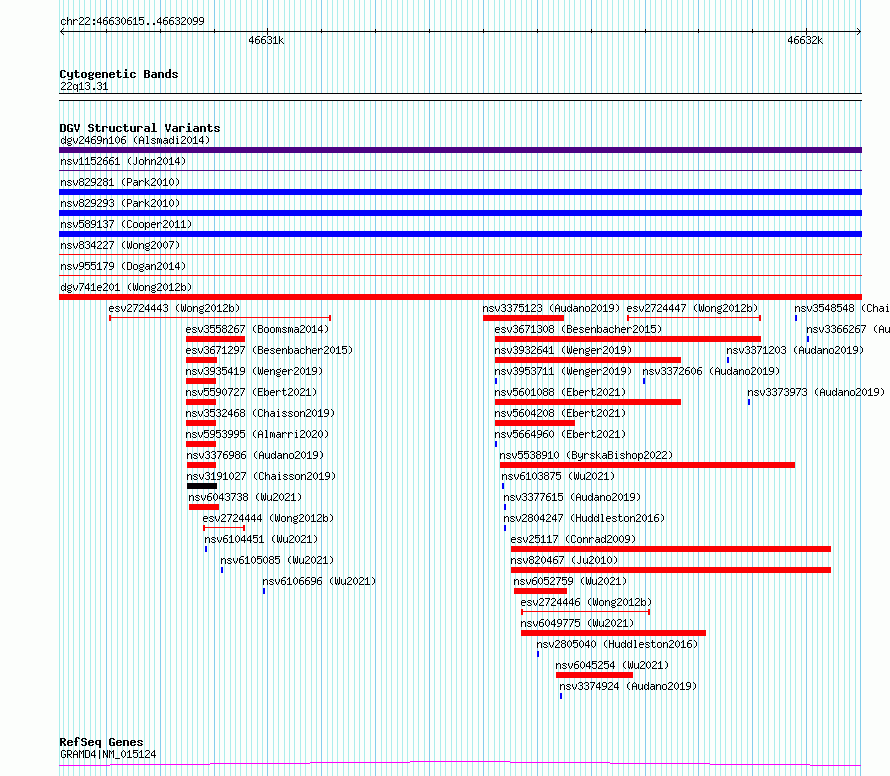Open nsv3376986 (Audano2019) variant
The image size is (890, 776).
(255, 455)
